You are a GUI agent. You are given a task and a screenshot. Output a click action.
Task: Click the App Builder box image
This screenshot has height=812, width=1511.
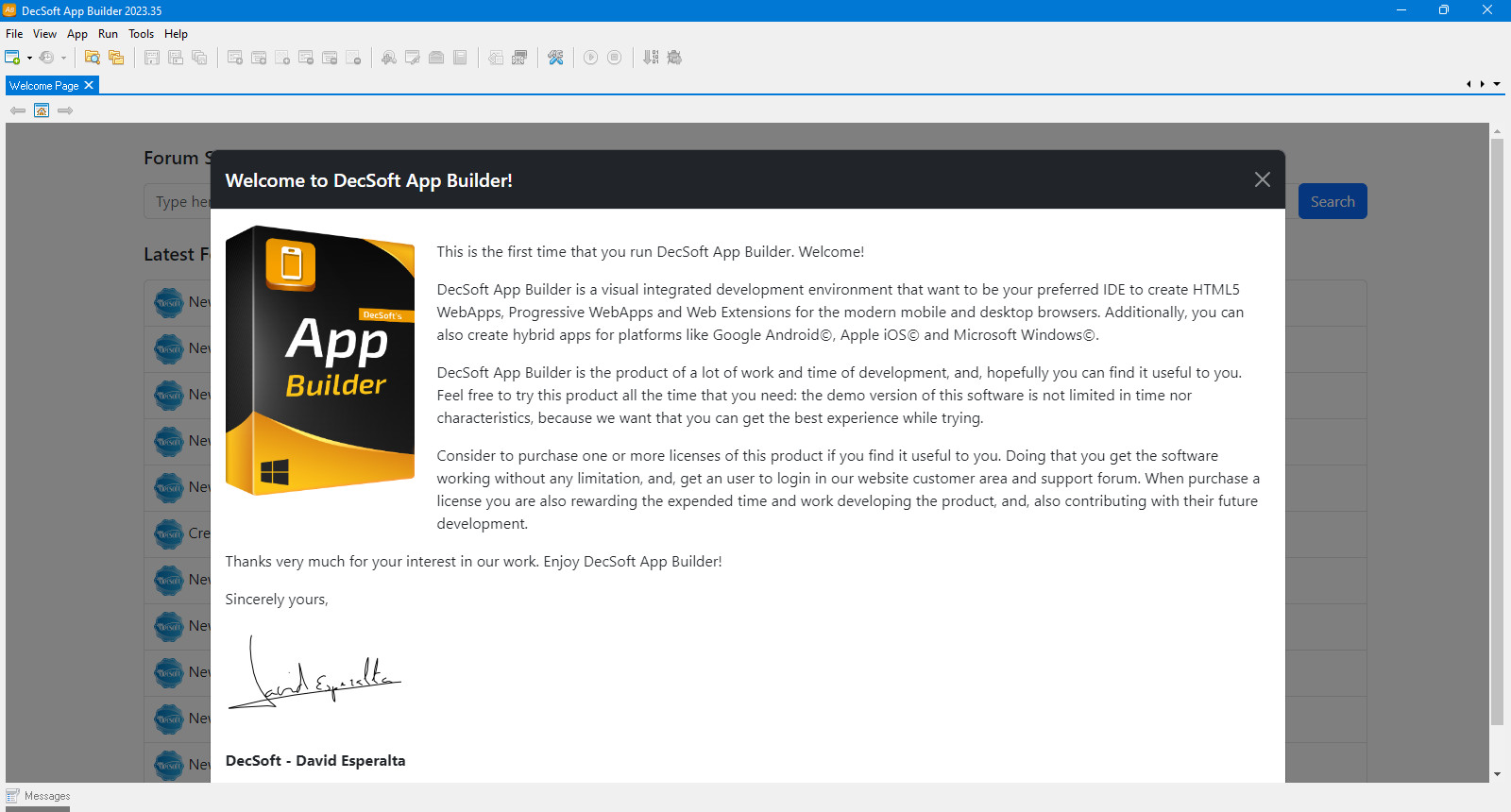click(320, 360)
